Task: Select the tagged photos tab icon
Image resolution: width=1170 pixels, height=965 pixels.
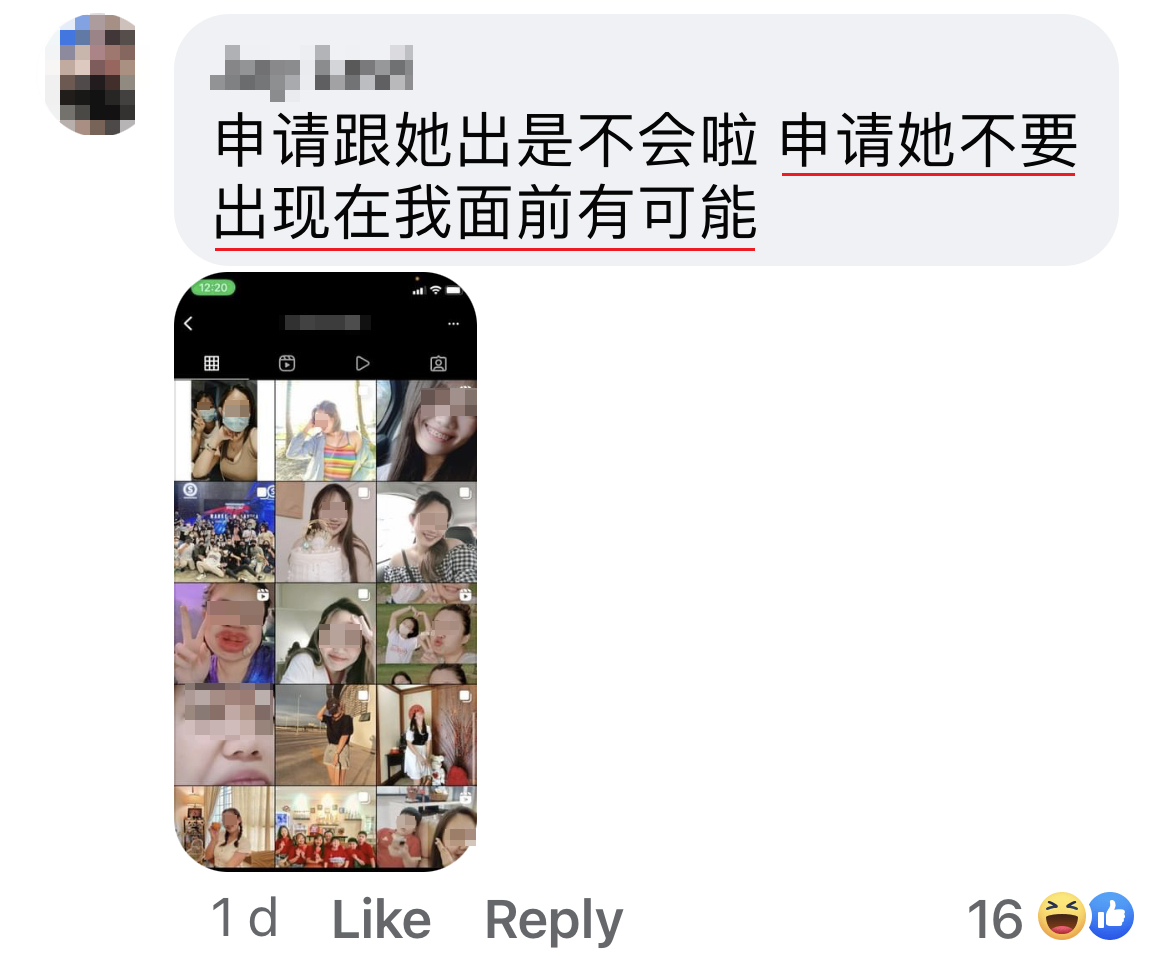Action: point(439,363)
